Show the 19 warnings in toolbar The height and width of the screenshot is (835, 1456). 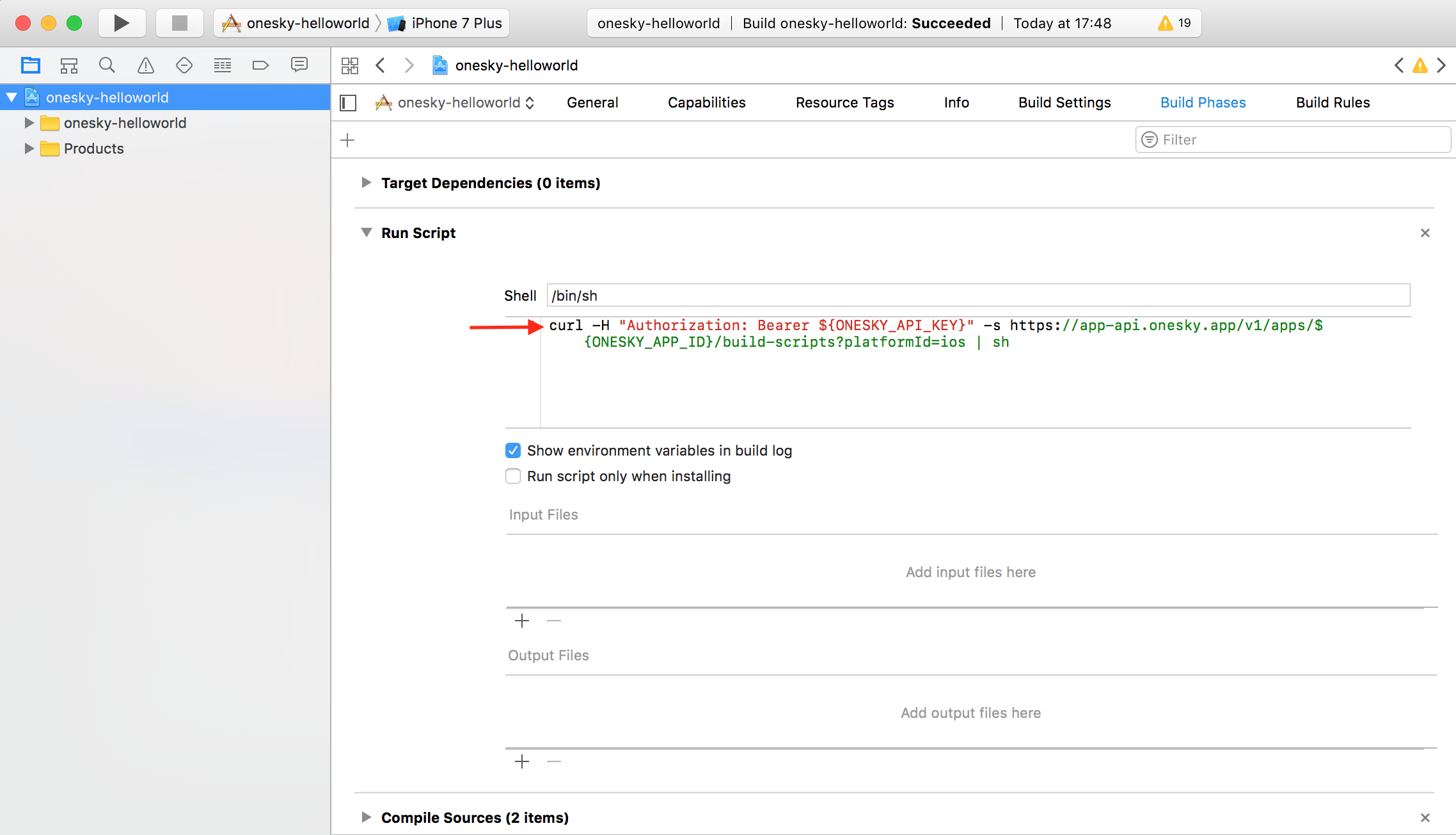[x=1175, y=23]
